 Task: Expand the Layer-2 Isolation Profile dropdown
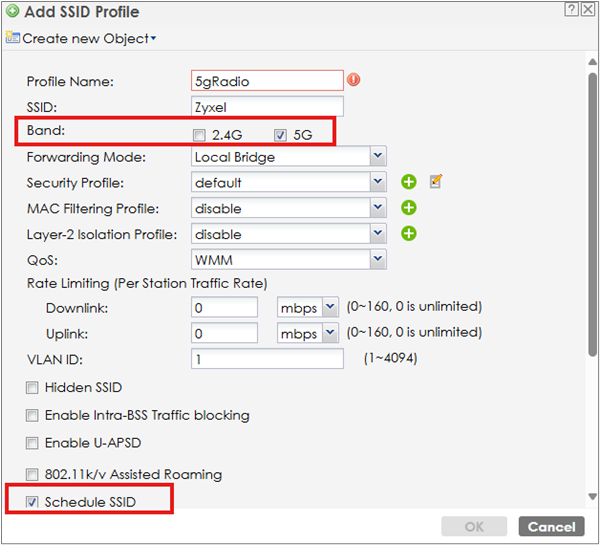click(x=378, y=233)
